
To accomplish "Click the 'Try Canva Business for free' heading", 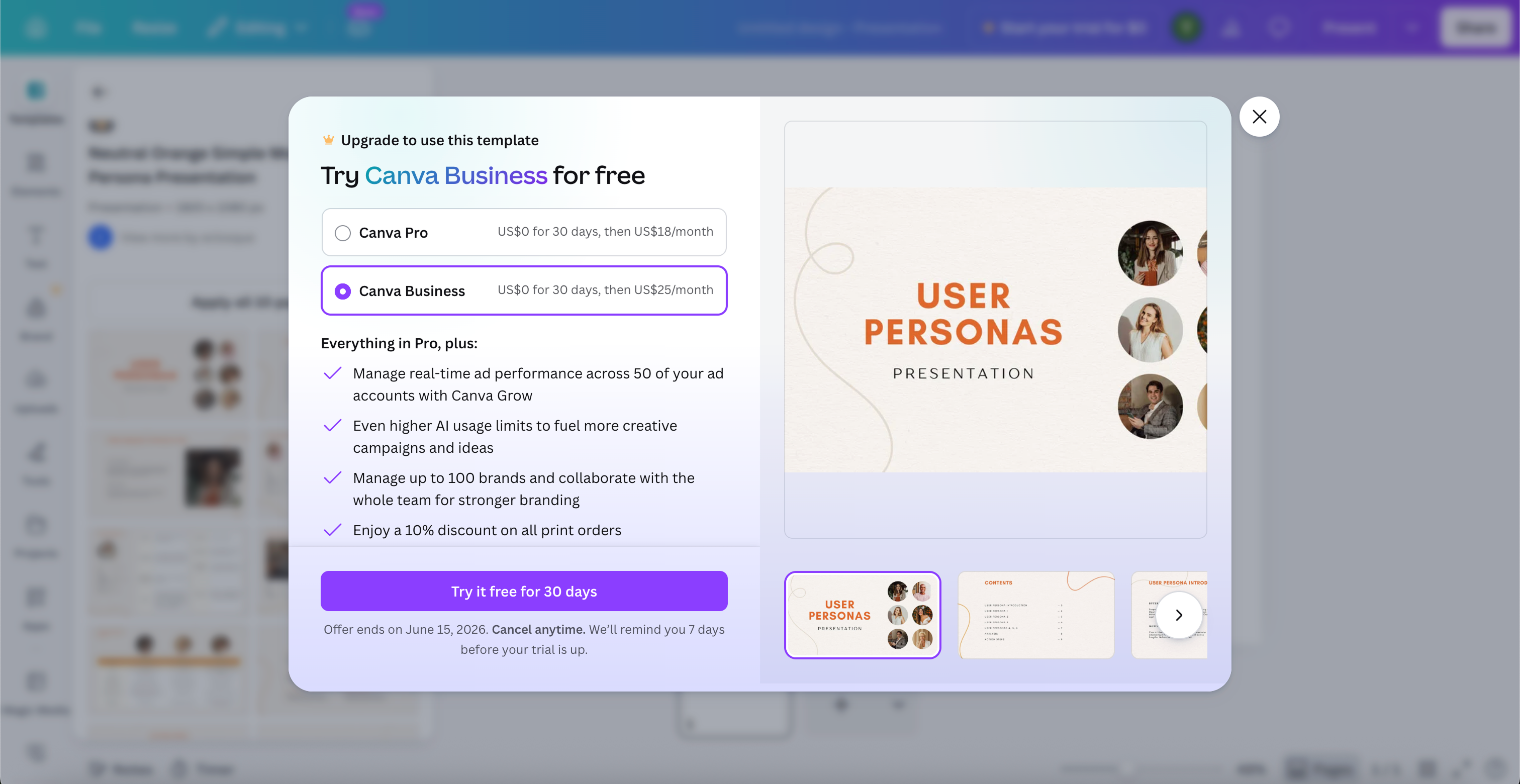I will point(483,176).
